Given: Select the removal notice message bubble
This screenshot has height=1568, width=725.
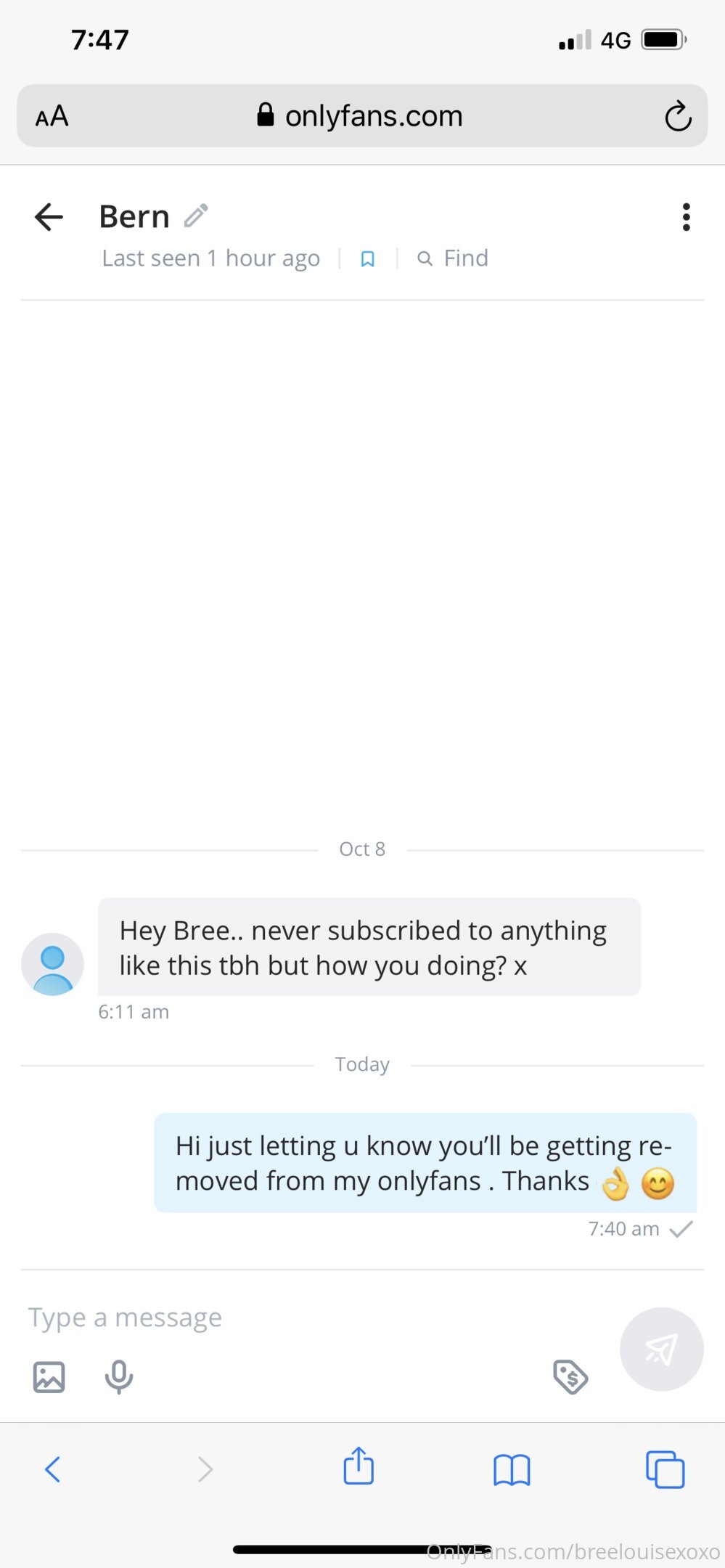Looking at the screenshot, I should pyautogui.click(x=425, y=1163).
